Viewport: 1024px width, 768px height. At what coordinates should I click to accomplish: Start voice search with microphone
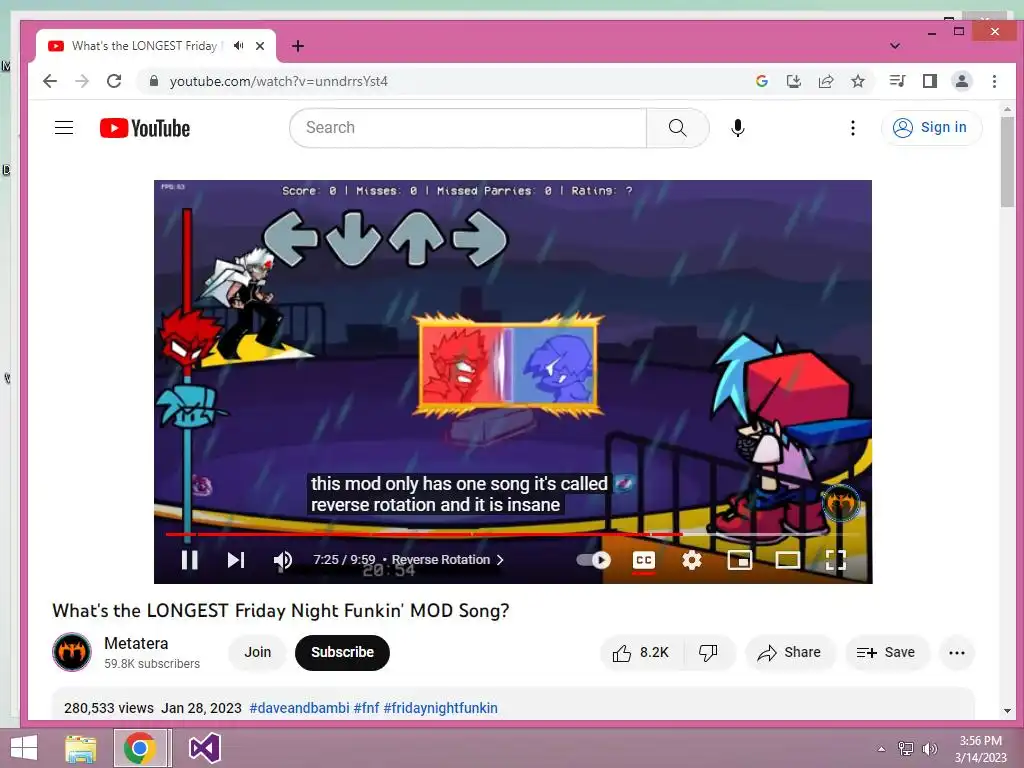click(x=737, y=127)
